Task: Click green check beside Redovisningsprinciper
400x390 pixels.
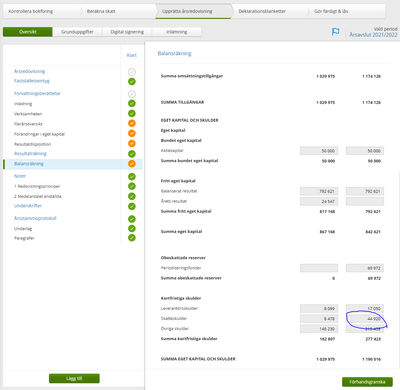Action: coord(132,186)
